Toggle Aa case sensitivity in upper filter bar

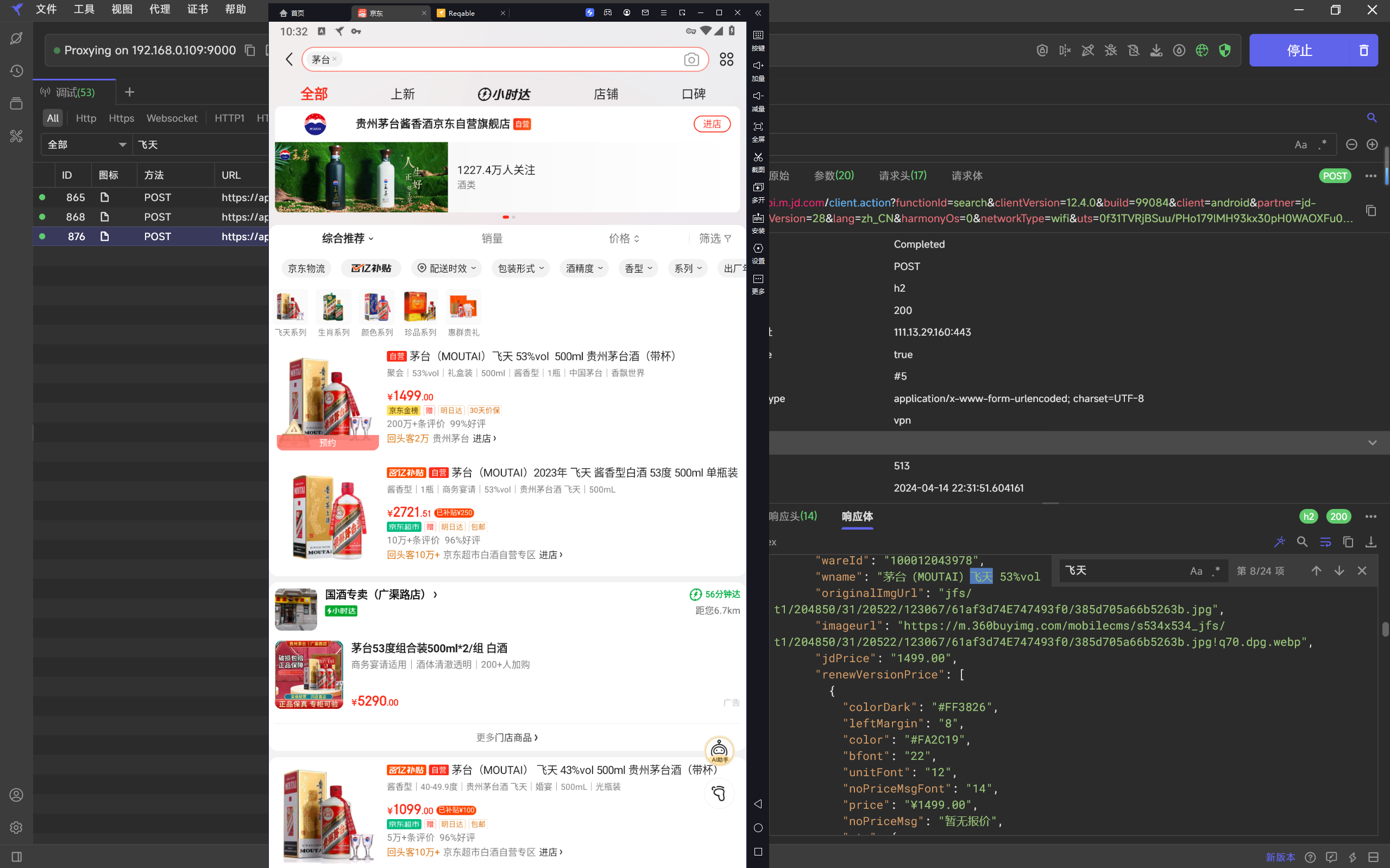pyautogui.click(x=1300, y=144)
